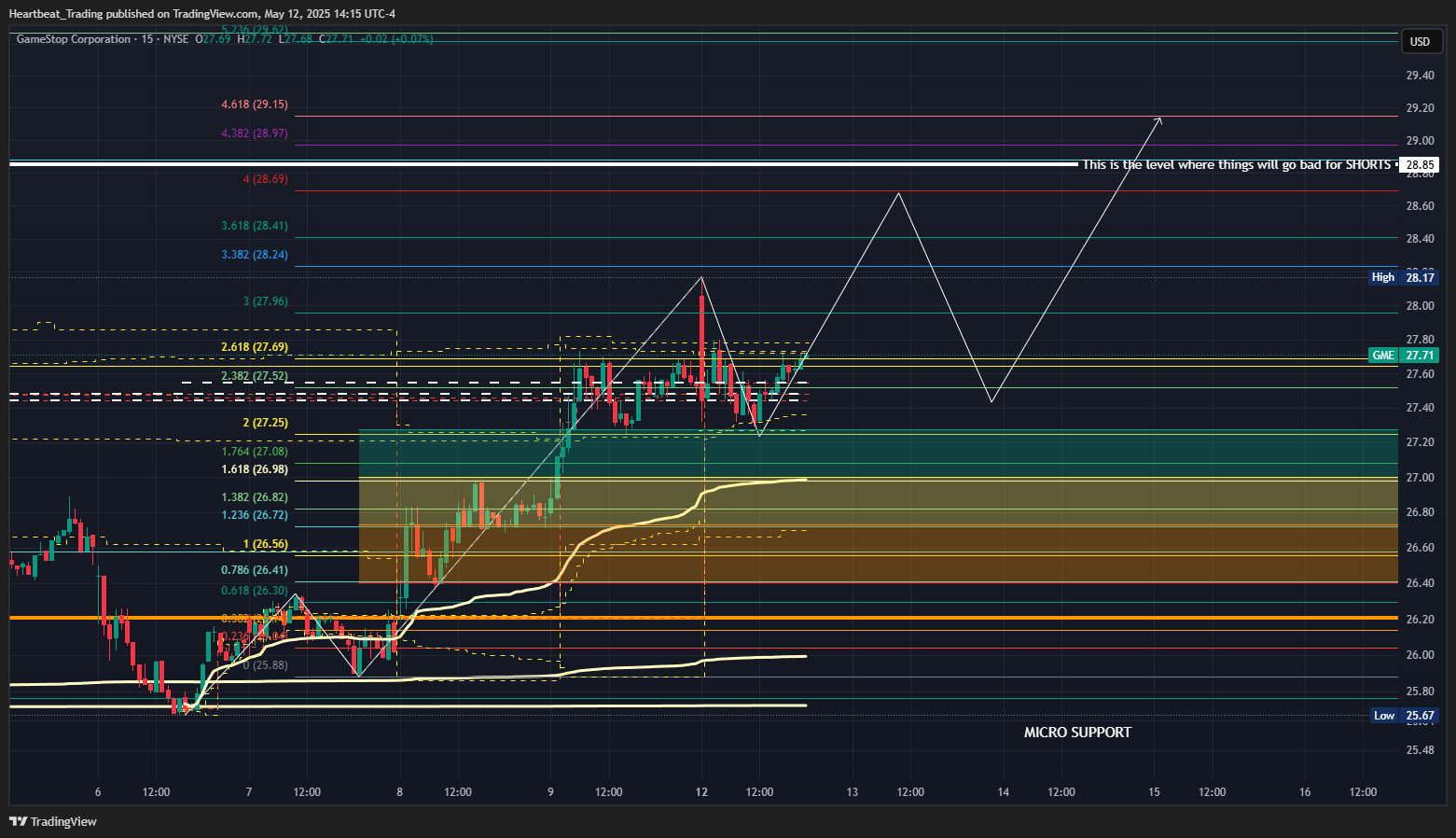Select the 1.618 (26.98) Fibonacci label

tap(255, 469)
